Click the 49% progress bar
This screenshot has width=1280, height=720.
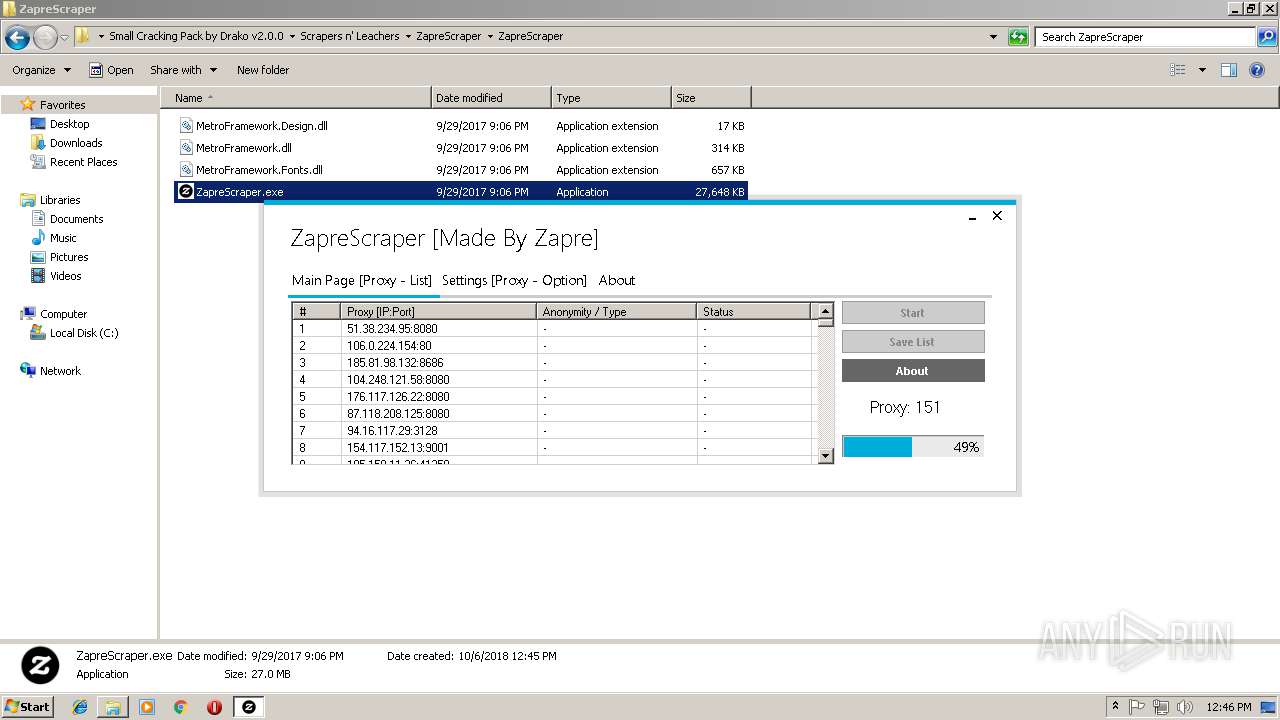click(x=913, y=447)
